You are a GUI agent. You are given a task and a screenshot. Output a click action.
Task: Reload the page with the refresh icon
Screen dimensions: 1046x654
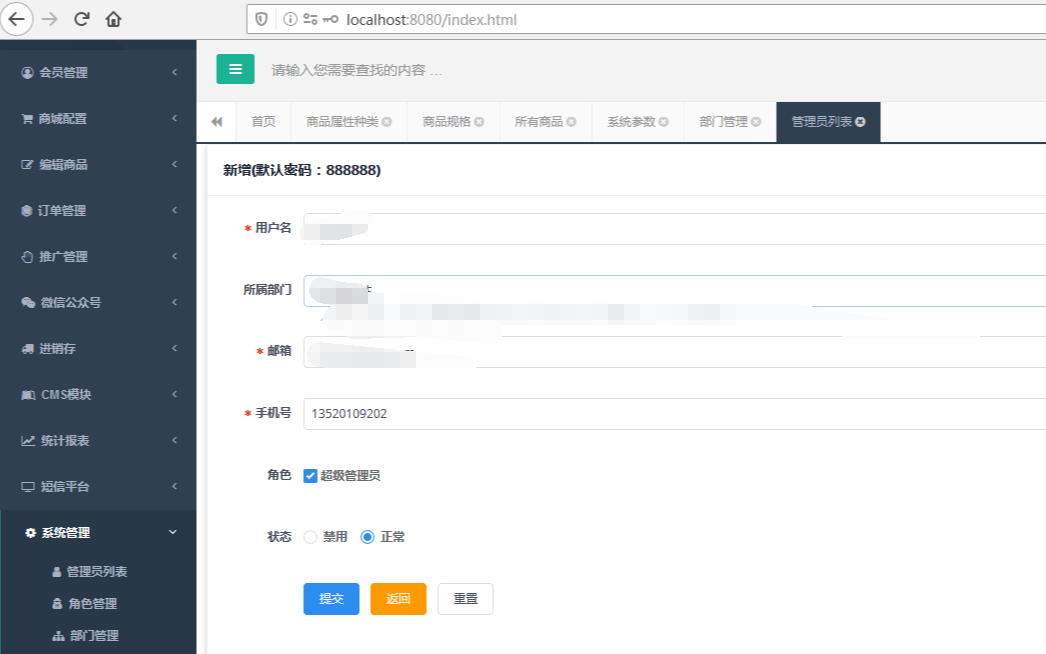tap(81, 19)
